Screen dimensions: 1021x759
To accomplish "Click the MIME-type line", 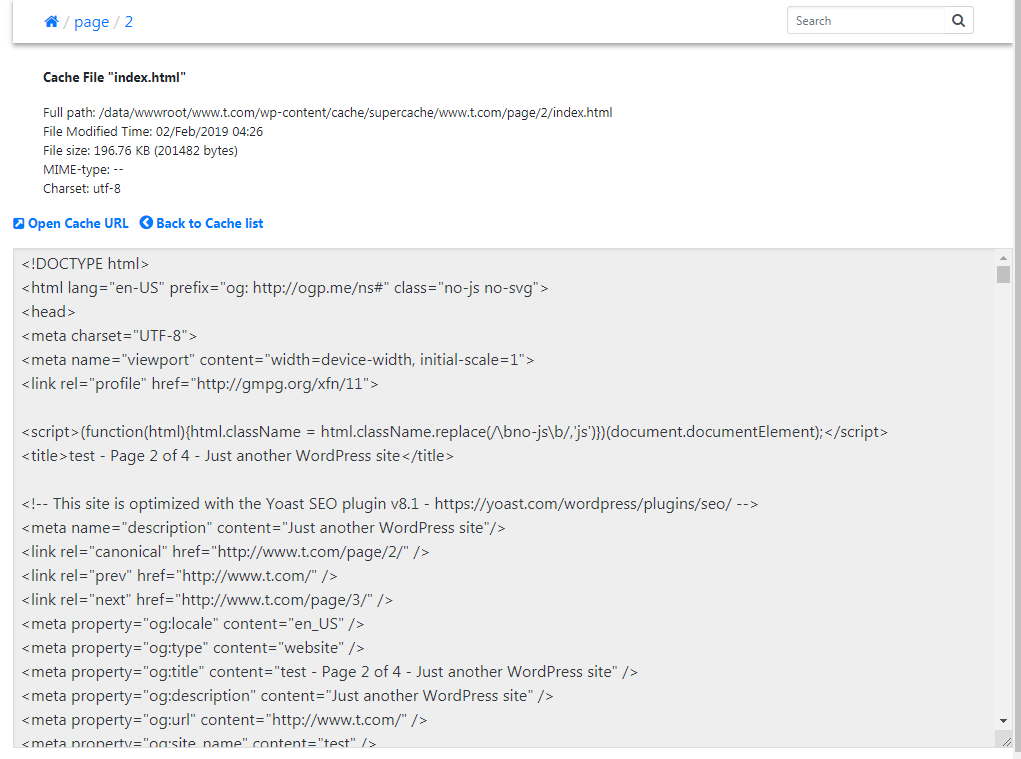I will pos(83,169).
